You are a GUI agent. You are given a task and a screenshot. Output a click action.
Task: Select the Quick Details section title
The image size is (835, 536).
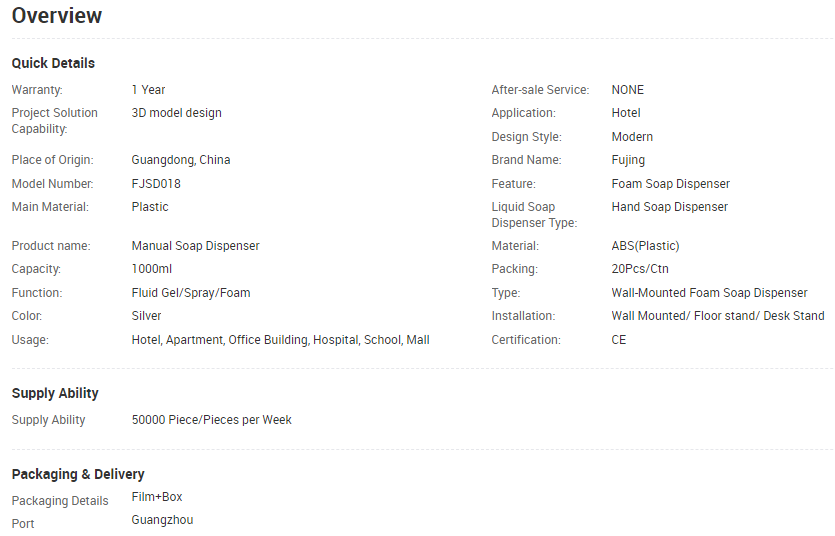pos(53,63)
